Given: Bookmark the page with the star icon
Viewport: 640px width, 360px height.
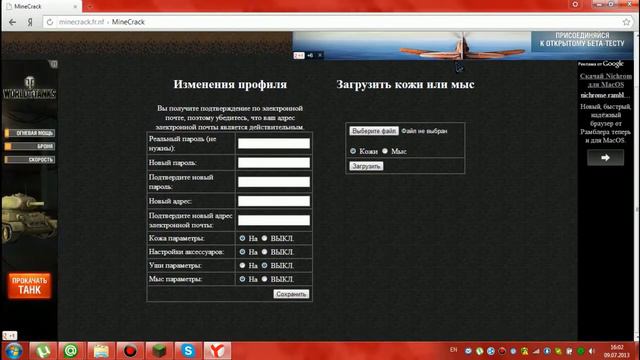Looking at the screenshot, I should (x=627, y=22).
